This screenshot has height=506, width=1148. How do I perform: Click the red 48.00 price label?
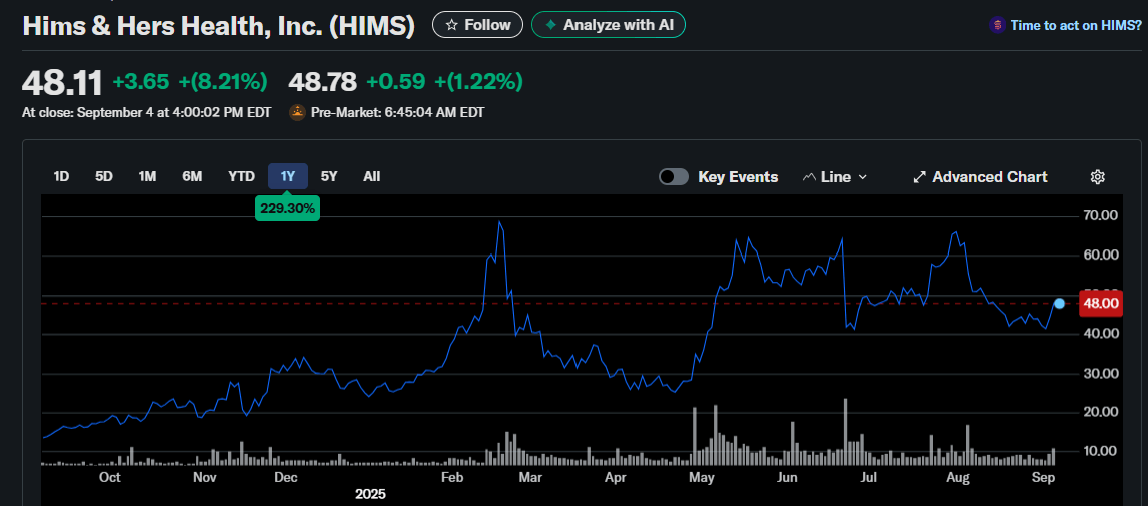pos(1100,304)
